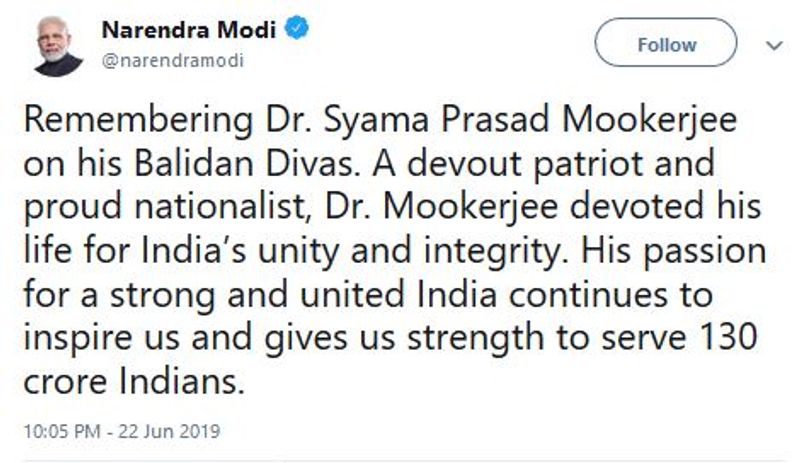
Task: Open the Narendra Modi display name link
Action: click(189, 30)
